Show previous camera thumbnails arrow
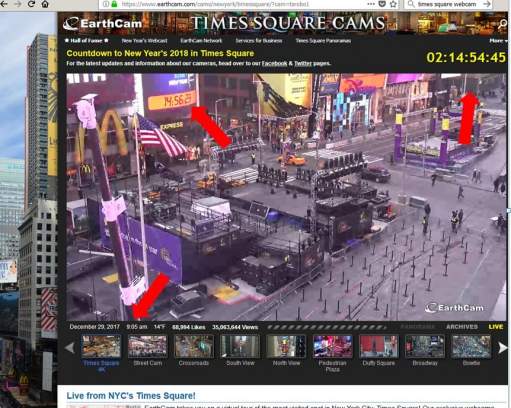 tap(70, 348)
